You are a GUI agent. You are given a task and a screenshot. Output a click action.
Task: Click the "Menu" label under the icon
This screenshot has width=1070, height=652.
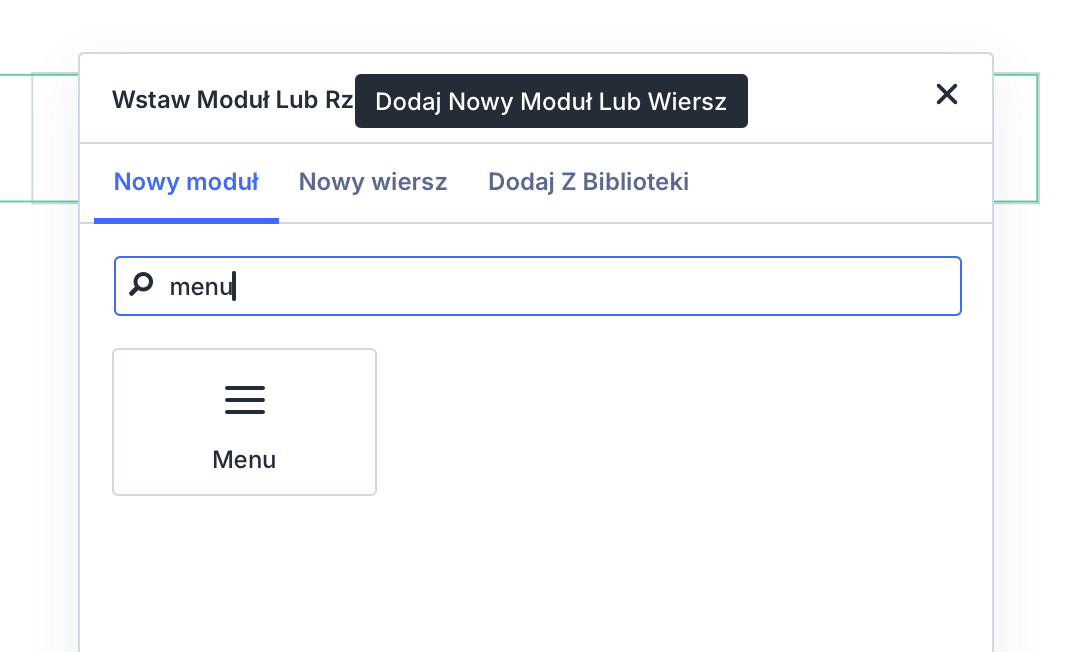coord(244,460)
